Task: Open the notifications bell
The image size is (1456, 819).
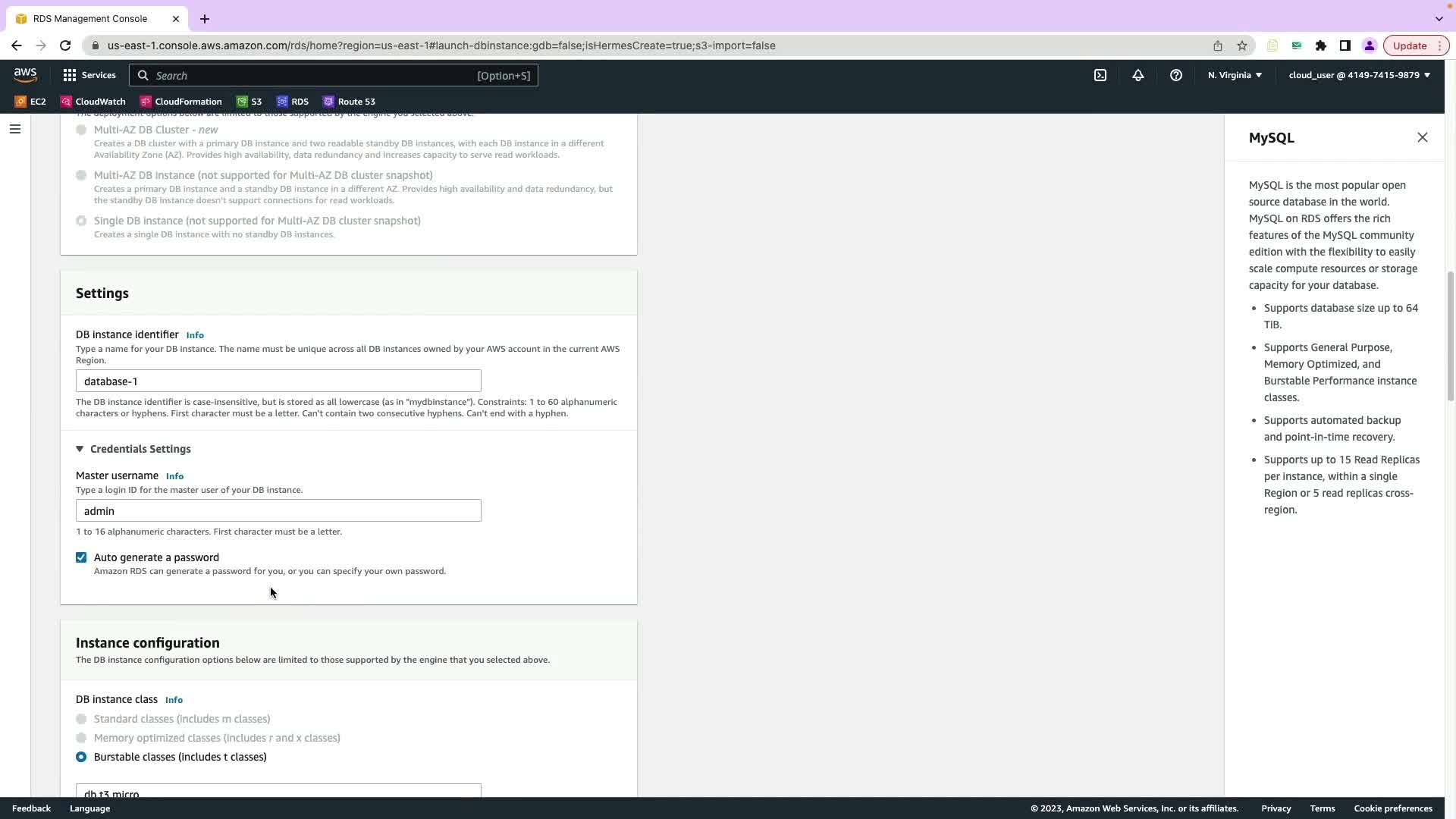Action: click(1137, 75)
